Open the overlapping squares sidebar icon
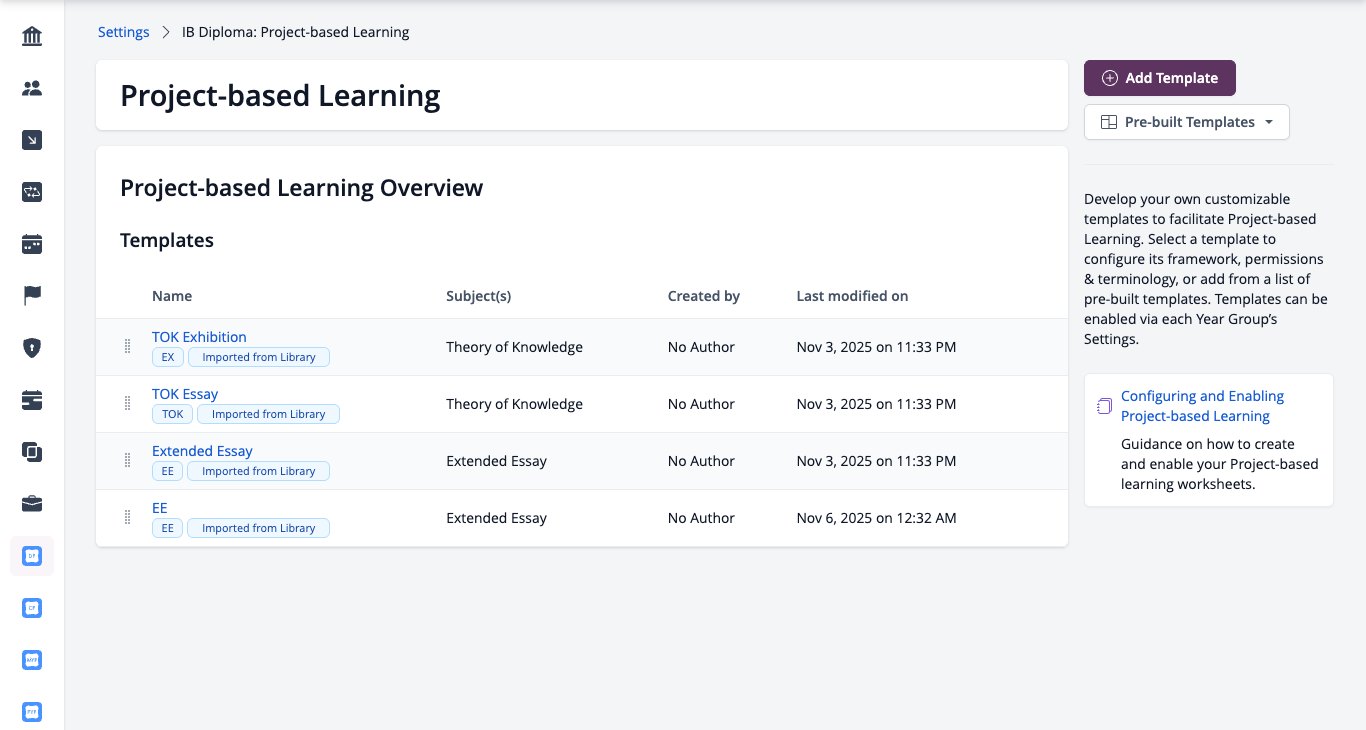Screen dimensions: 1366x730 tap(32, 452)
